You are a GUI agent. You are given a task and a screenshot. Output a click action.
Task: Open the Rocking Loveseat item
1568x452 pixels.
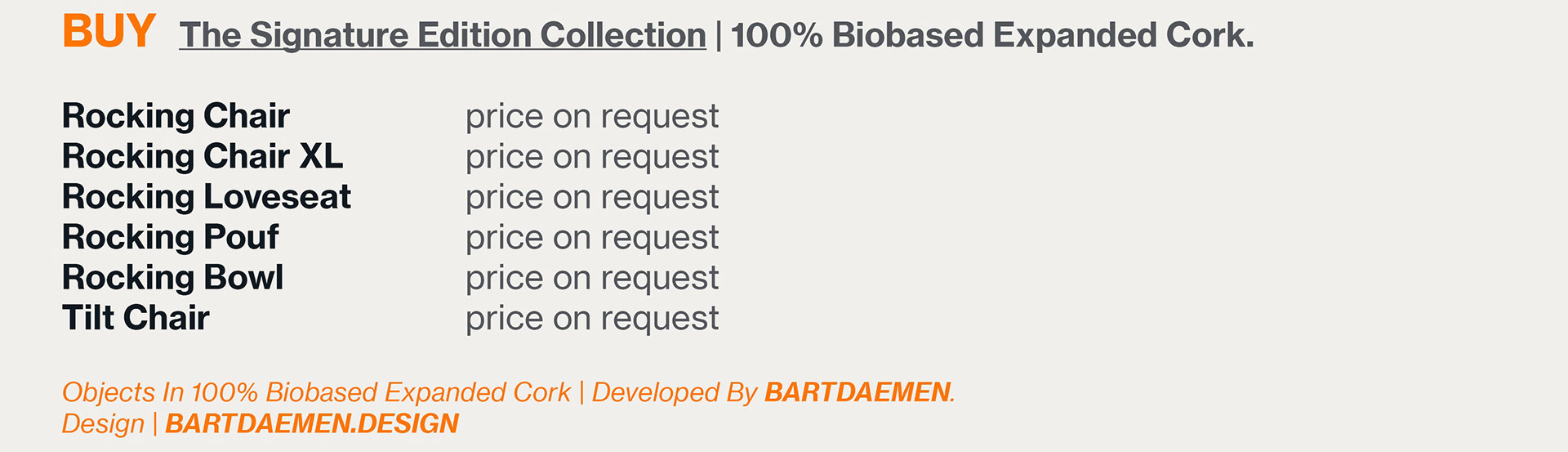click(207, 197)
